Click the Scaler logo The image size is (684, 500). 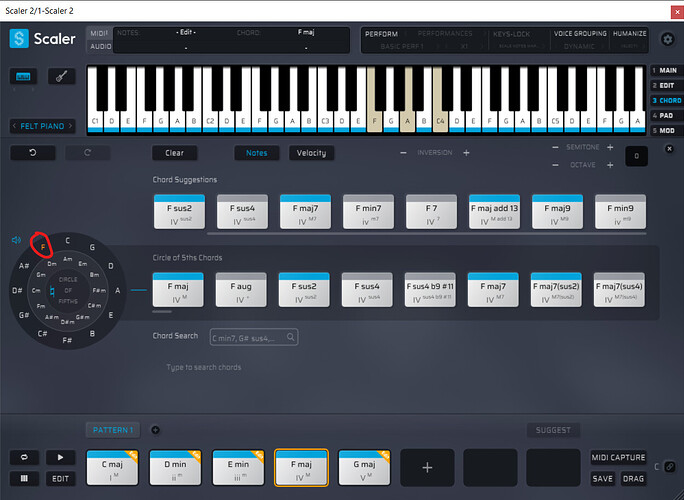(42, 39)
